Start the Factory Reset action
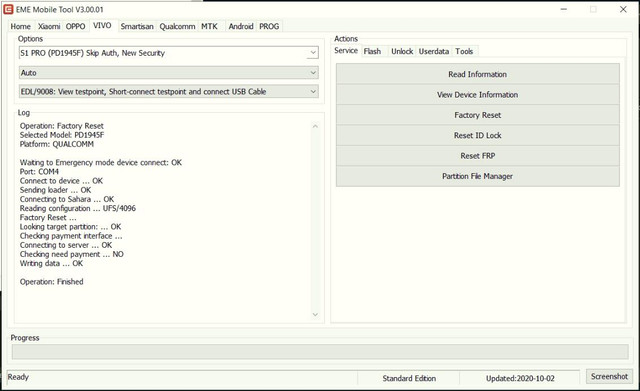 coord(478,115)
